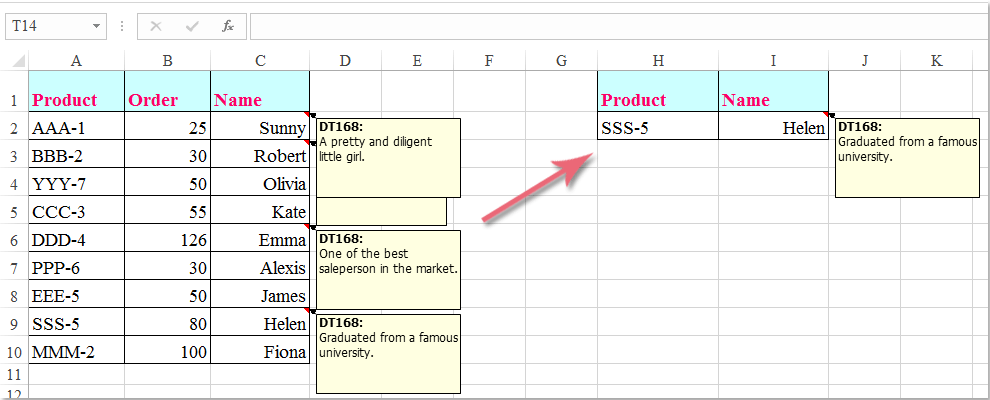Select column A header

pyautogui.click(x=76, y=61)
